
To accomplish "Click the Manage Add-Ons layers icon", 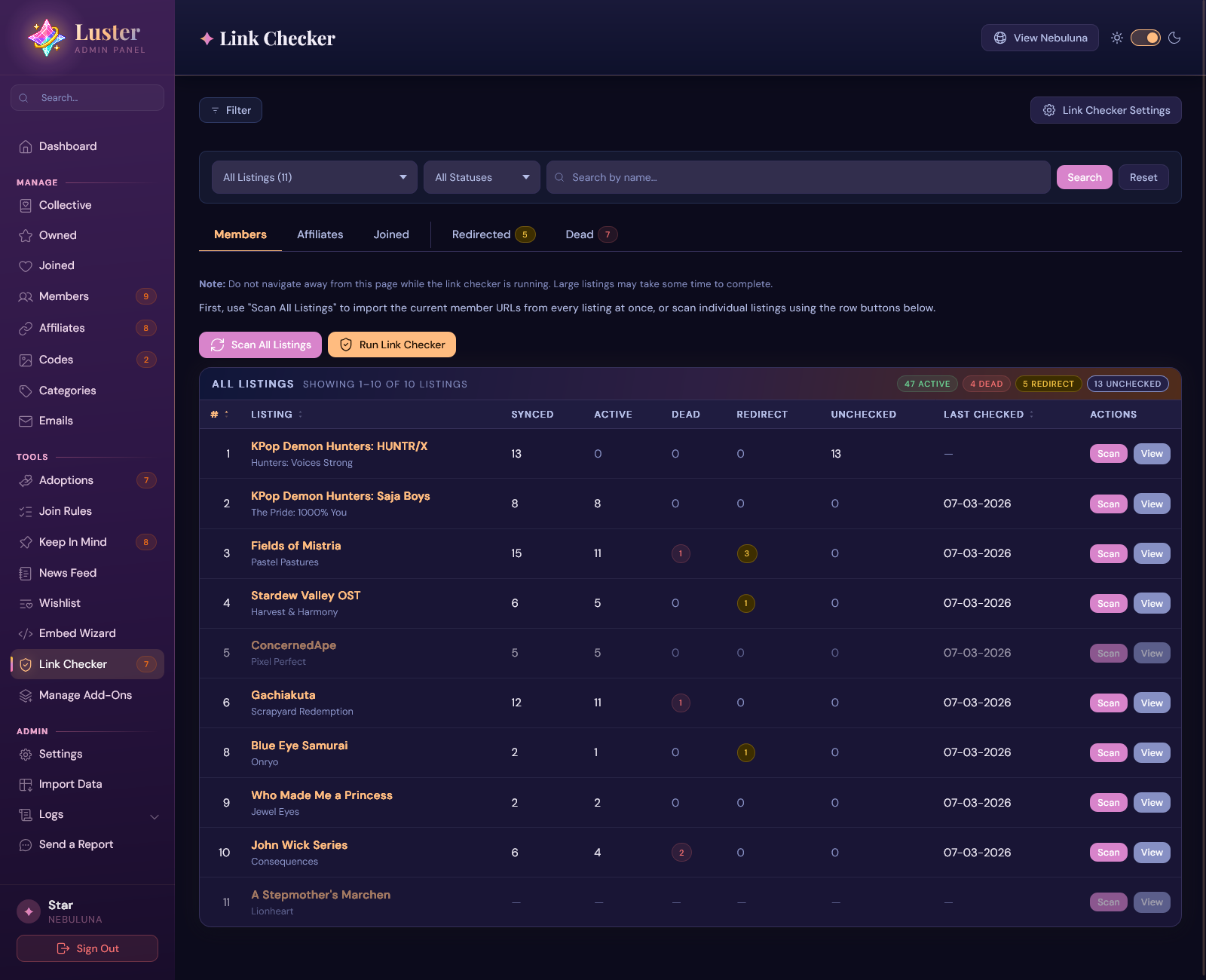I will (x=26, y=696).
